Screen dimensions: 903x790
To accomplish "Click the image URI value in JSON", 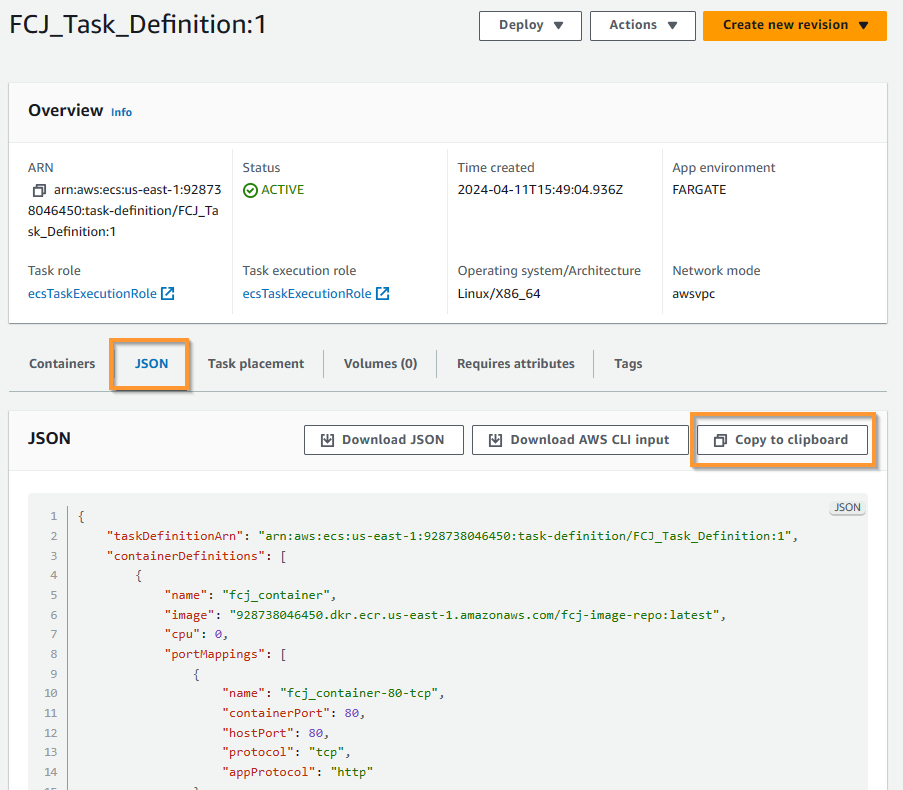I will tap(475, 615).
